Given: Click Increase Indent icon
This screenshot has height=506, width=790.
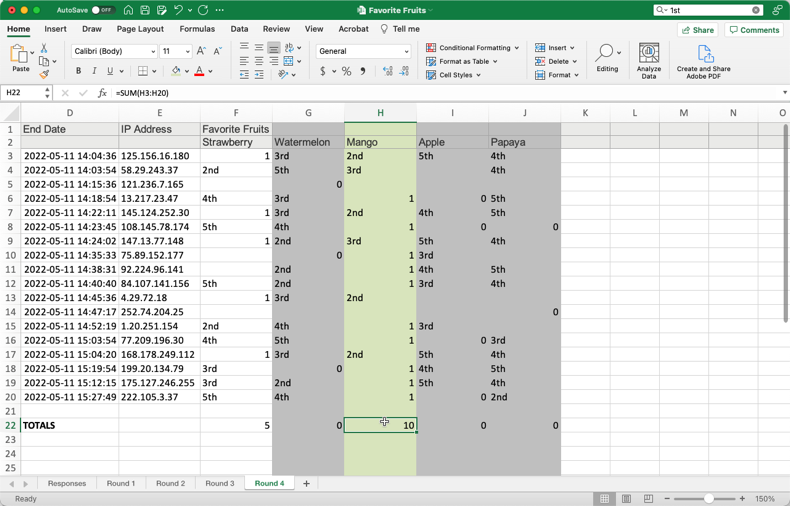Looking at the screenshot, I should (x=259, y=75).
